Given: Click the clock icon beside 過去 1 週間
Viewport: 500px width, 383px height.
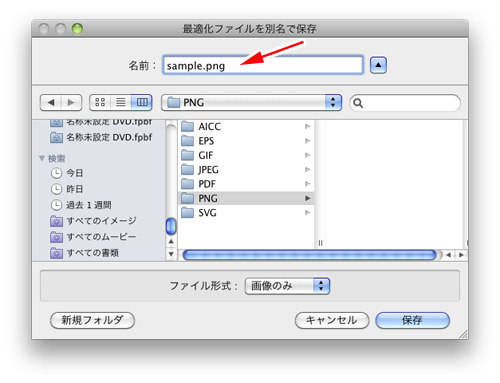Looking at the screenshot, I should (x=56, y=205).
